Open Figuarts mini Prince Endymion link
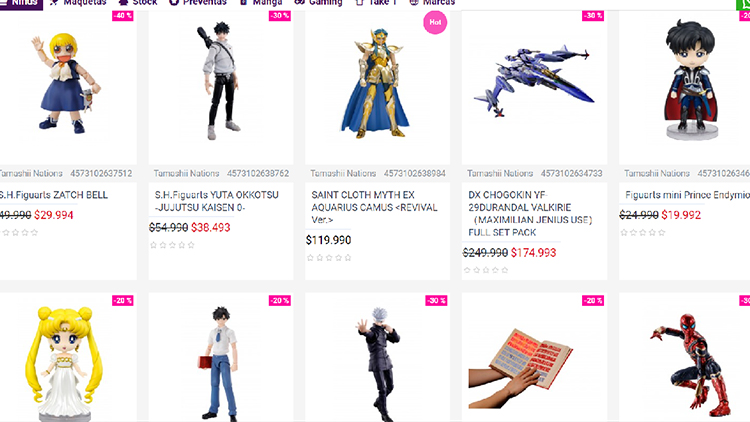Image resolution: width=750 pixels, height=422 pixels. click(687, 195)
